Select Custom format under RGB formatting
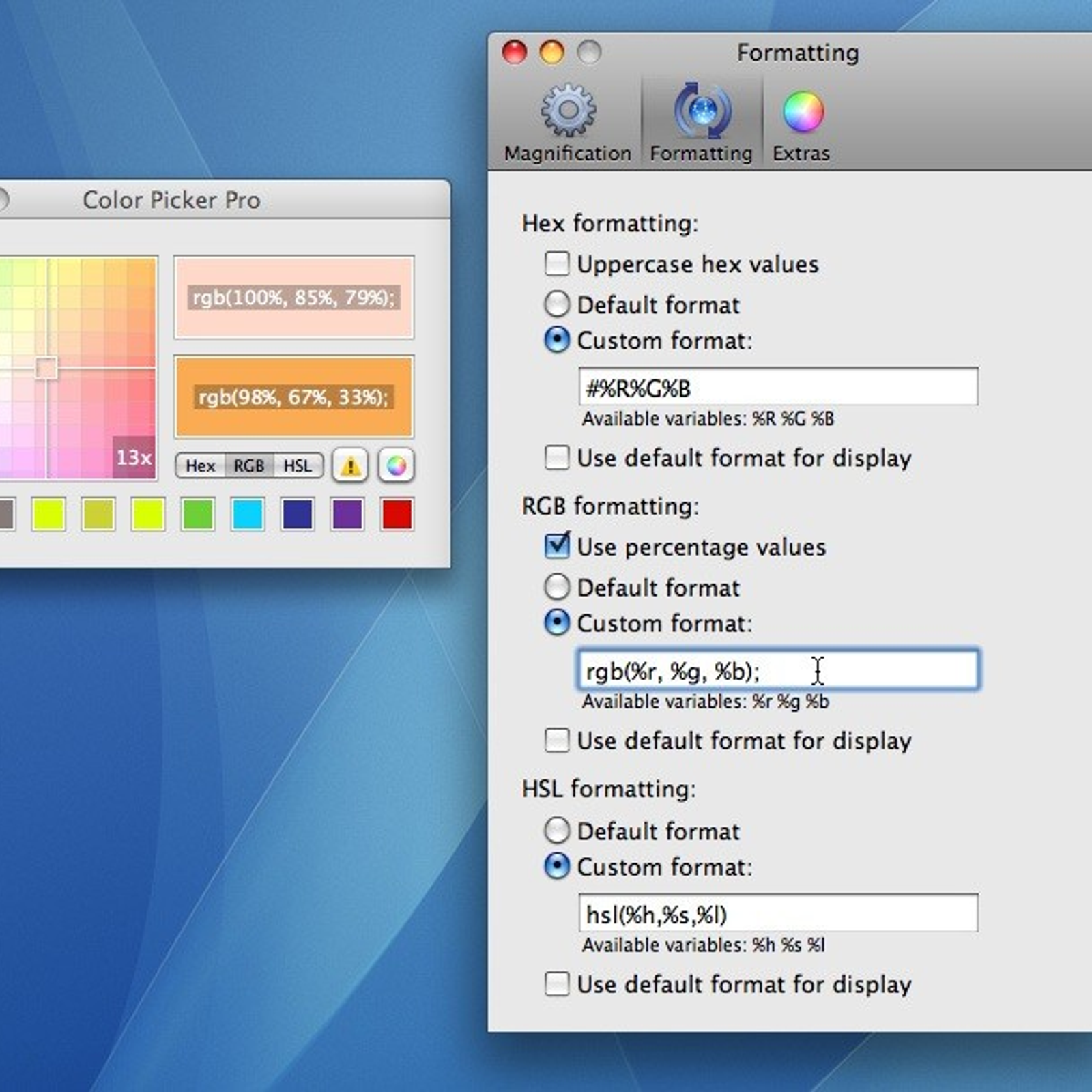 coord(557,622)
